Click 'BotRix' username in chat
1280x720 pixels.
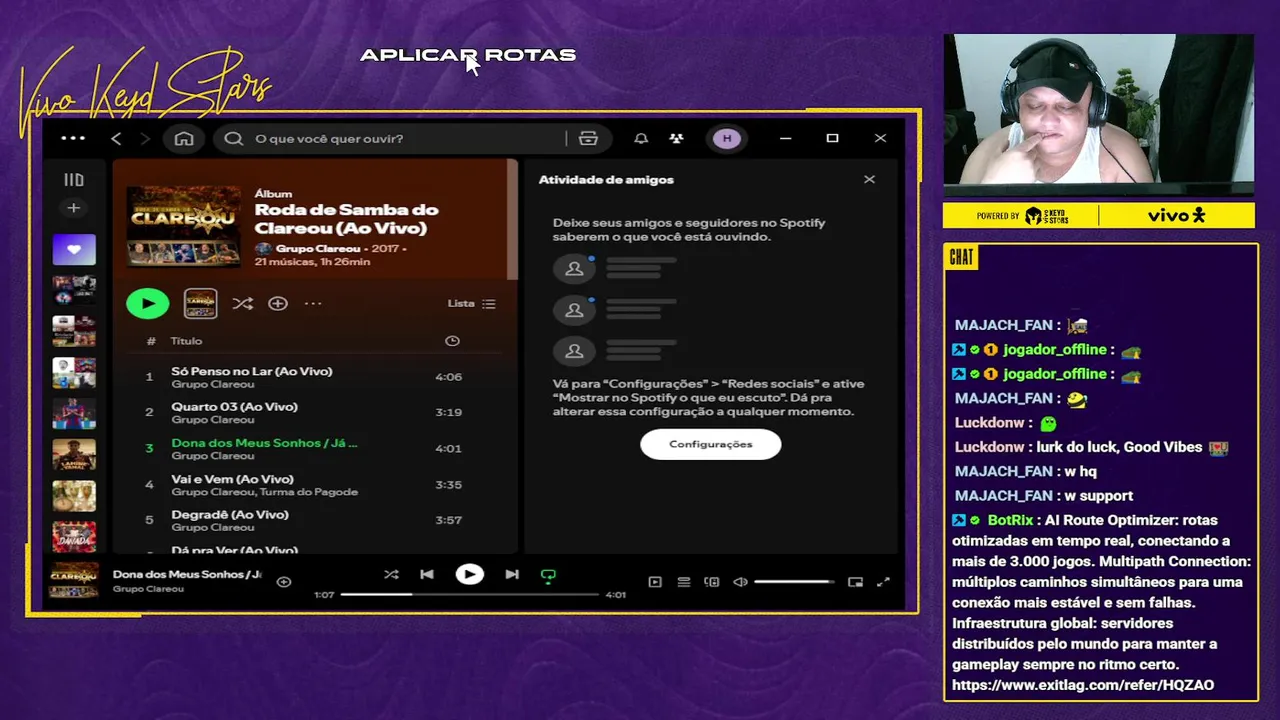(1010, 520)
